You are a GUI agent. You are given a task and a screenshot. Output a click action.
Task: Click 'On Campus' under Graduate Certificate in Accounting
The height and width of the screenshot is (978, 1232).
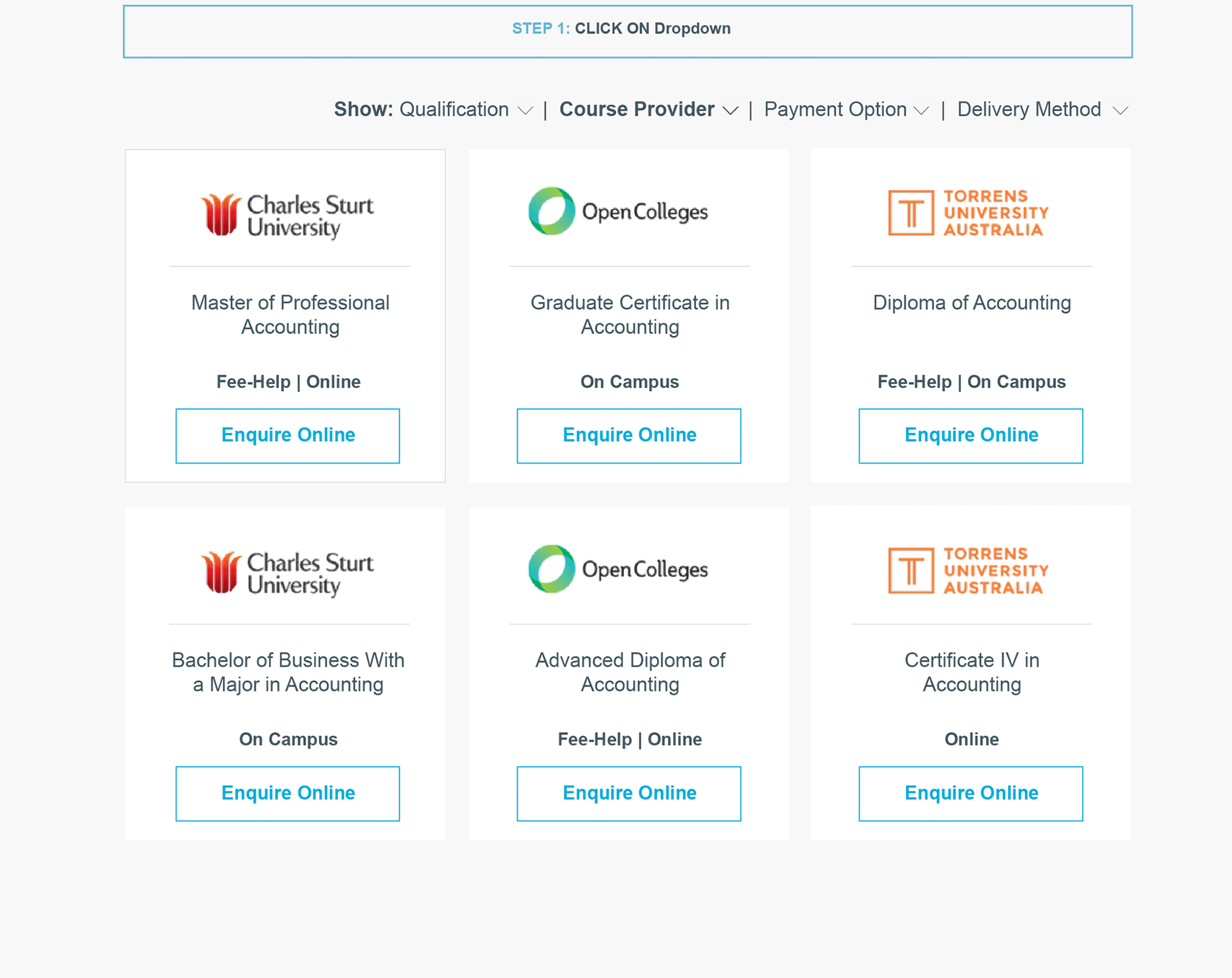pos(629,382)
